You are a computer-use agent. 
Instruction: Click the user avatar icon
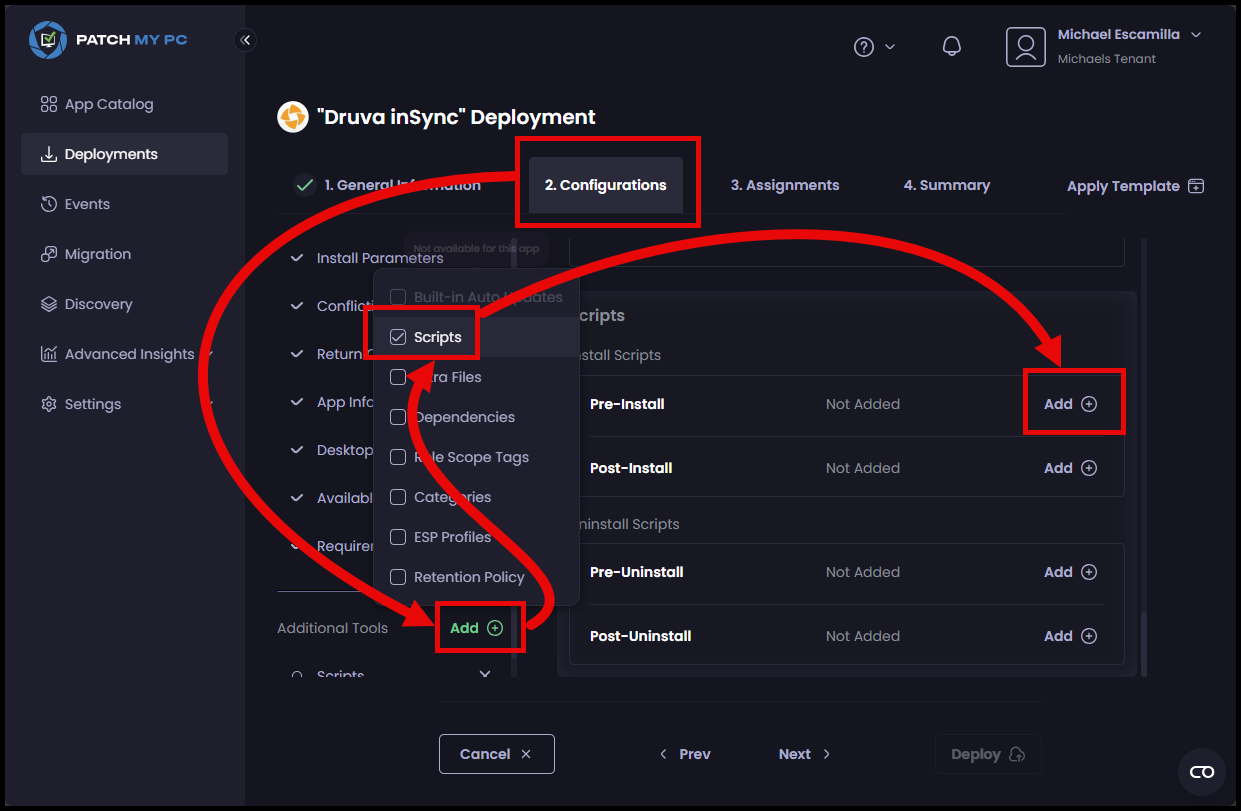point(1025,47)
